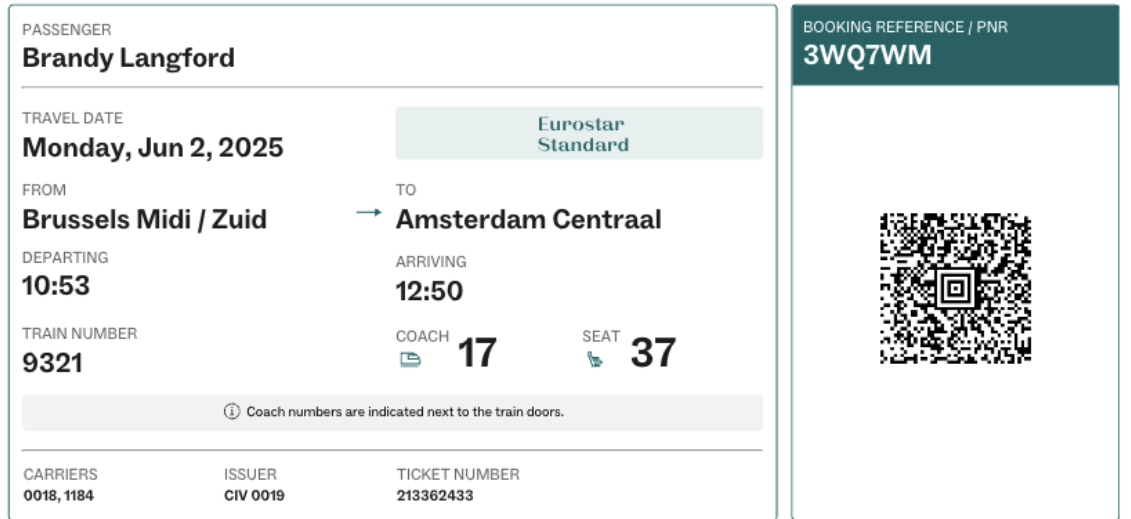Click ticket number 213362433

[x=435, y=496]
